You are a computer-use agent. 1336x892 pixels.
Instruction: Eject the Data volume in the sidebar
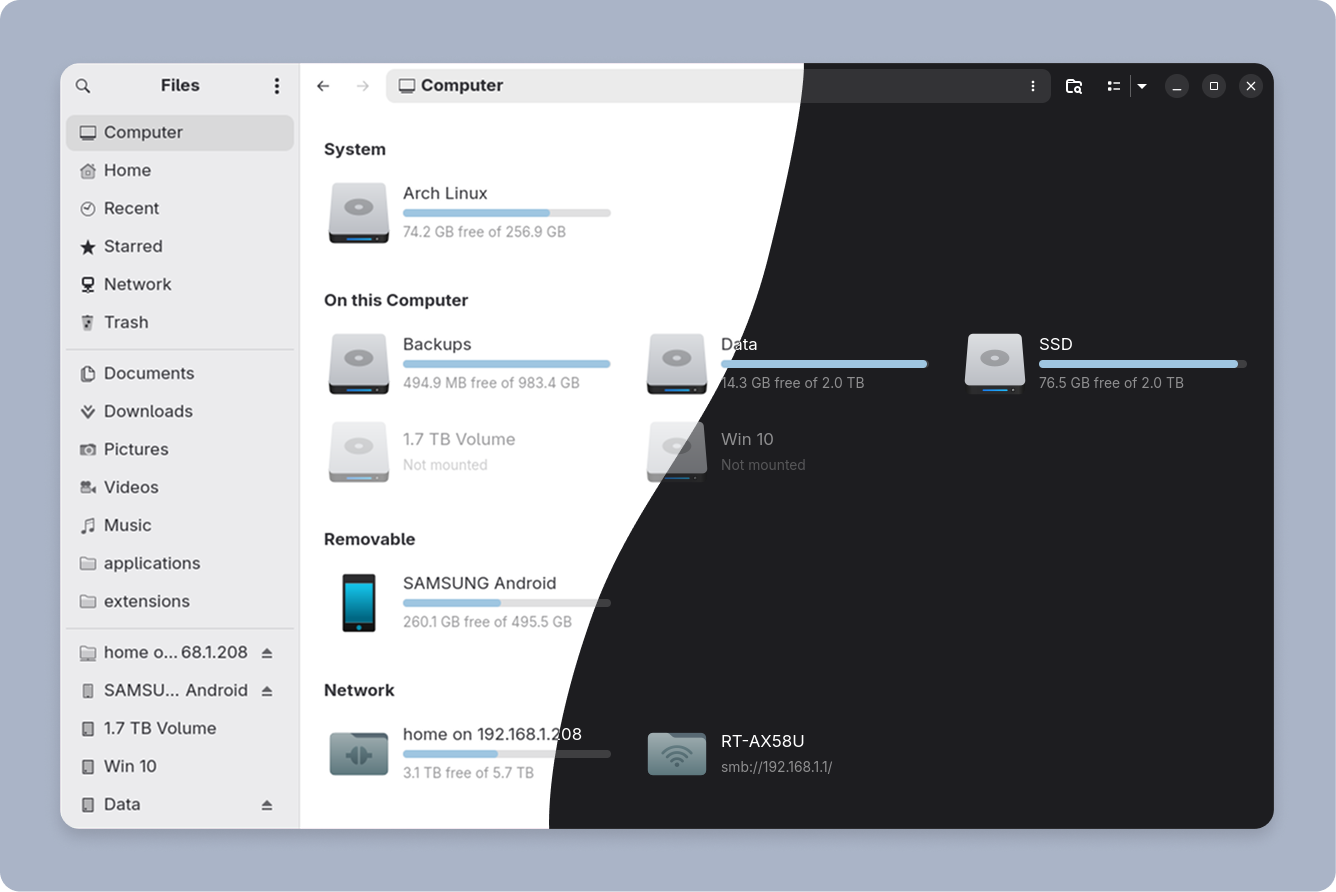click(267, 805)
